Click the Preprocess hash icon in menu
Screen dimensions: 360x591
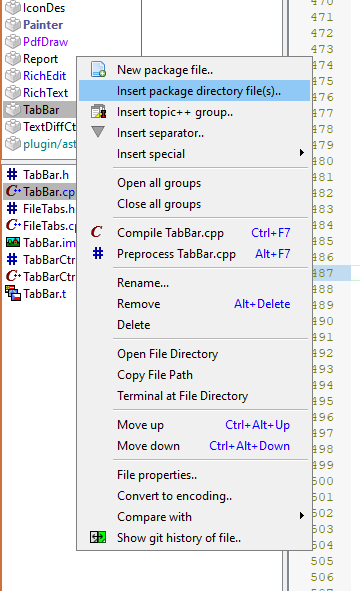coord(98,253)
